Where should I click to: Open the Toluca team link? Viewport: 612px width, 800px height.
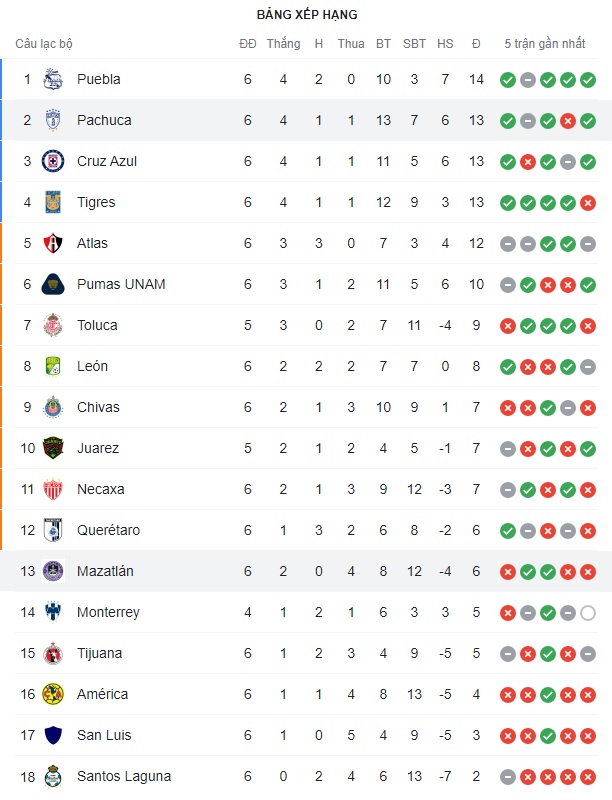97,325
